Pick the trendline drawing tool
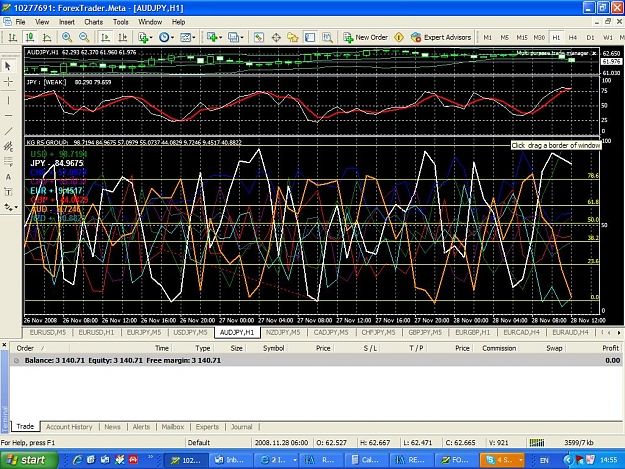The image size is (625, 469). point(8,131)
